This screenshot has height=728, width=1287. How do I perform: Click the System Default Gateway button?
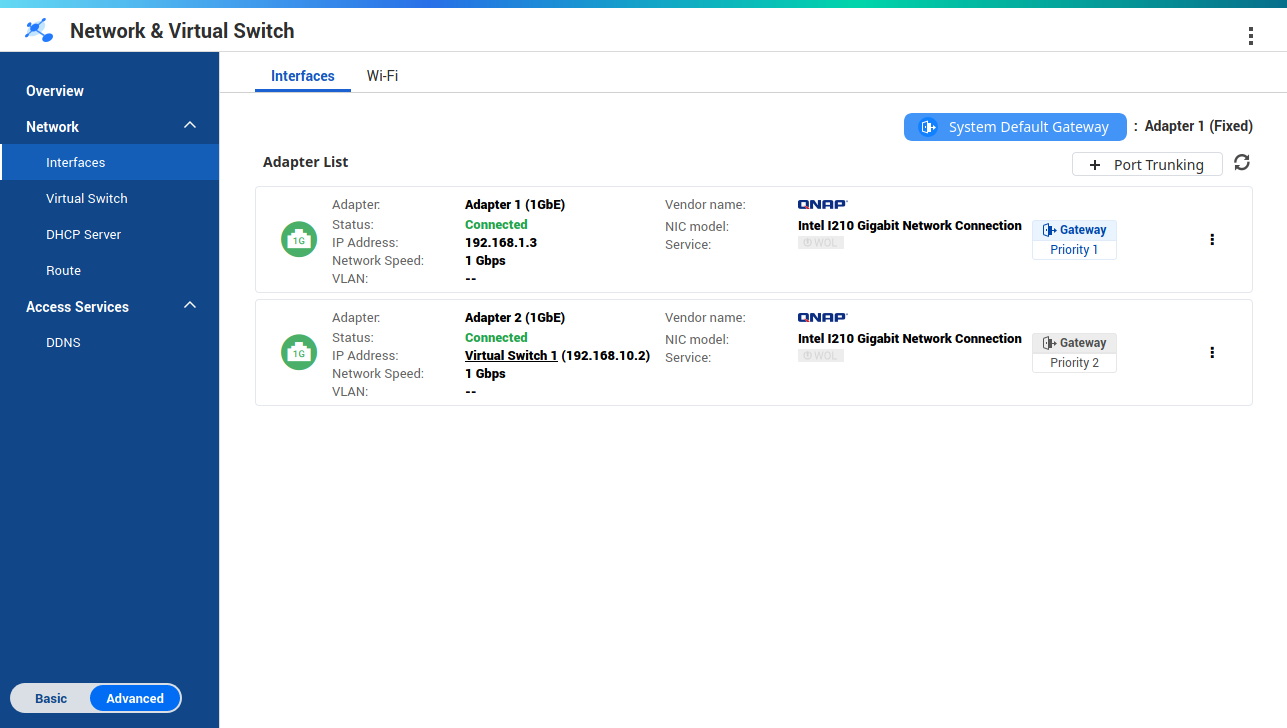click(x=1015, y=127)
